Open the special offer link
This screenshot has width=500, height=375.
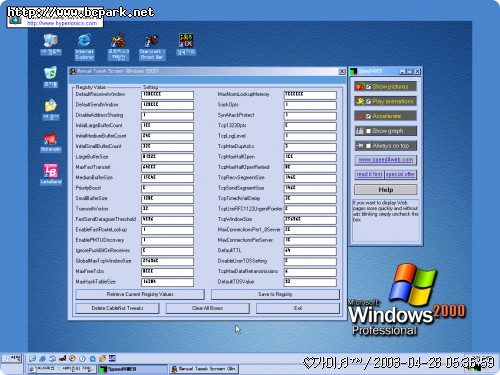[401, 175]
